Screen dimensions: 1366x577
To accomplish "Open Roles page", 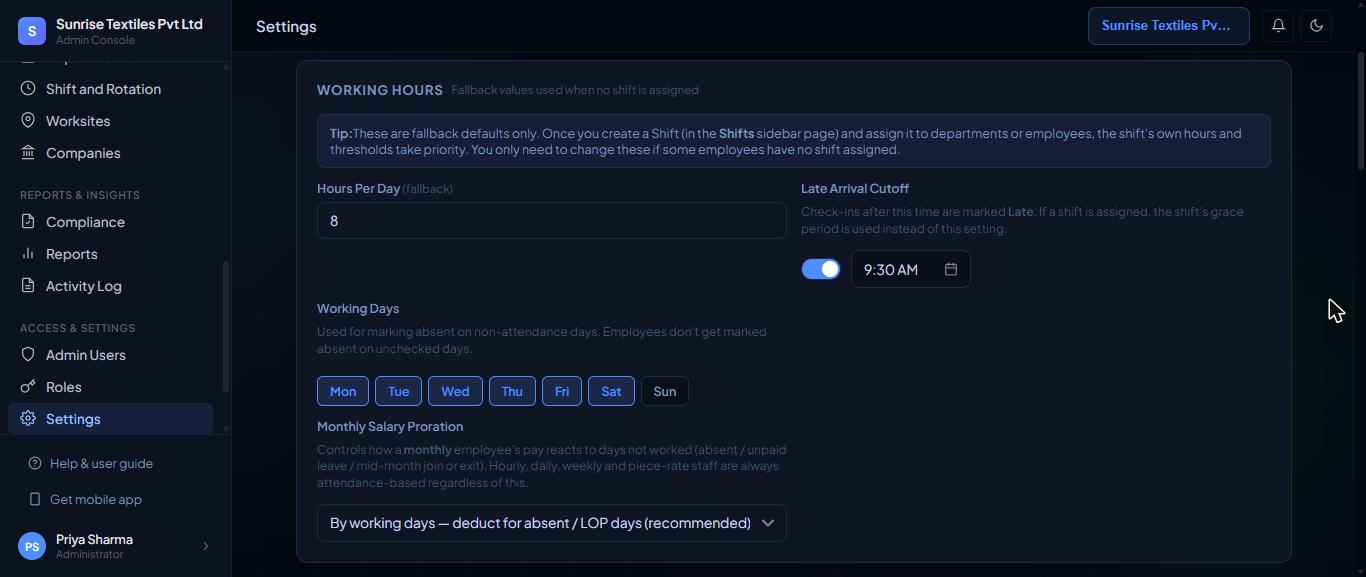I will tap(110, 387).
